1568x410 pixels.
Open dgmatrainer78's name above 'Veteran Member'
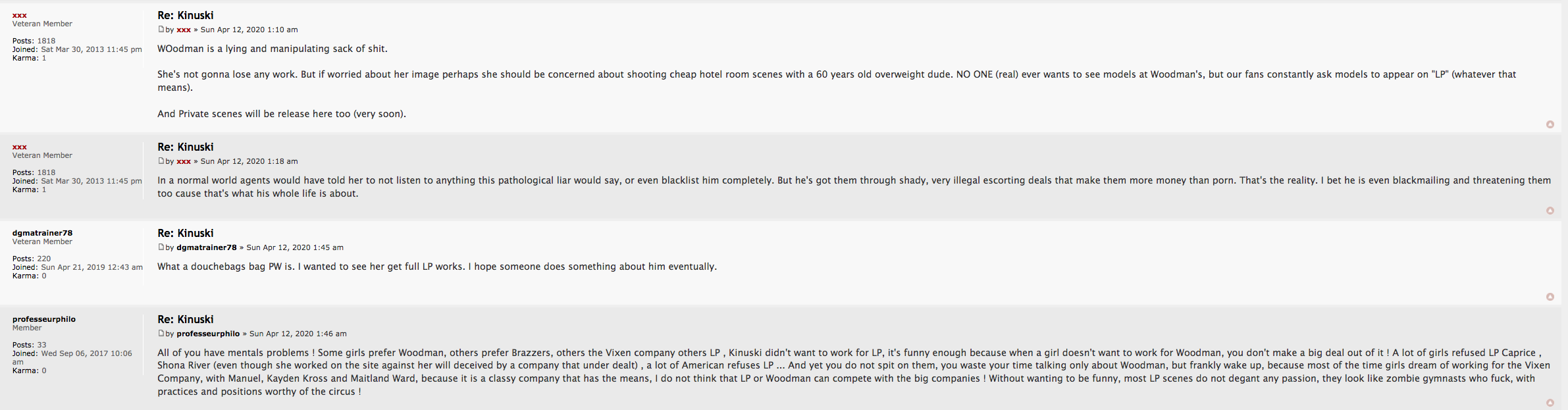pyautogui.click(x=42, y=233)
